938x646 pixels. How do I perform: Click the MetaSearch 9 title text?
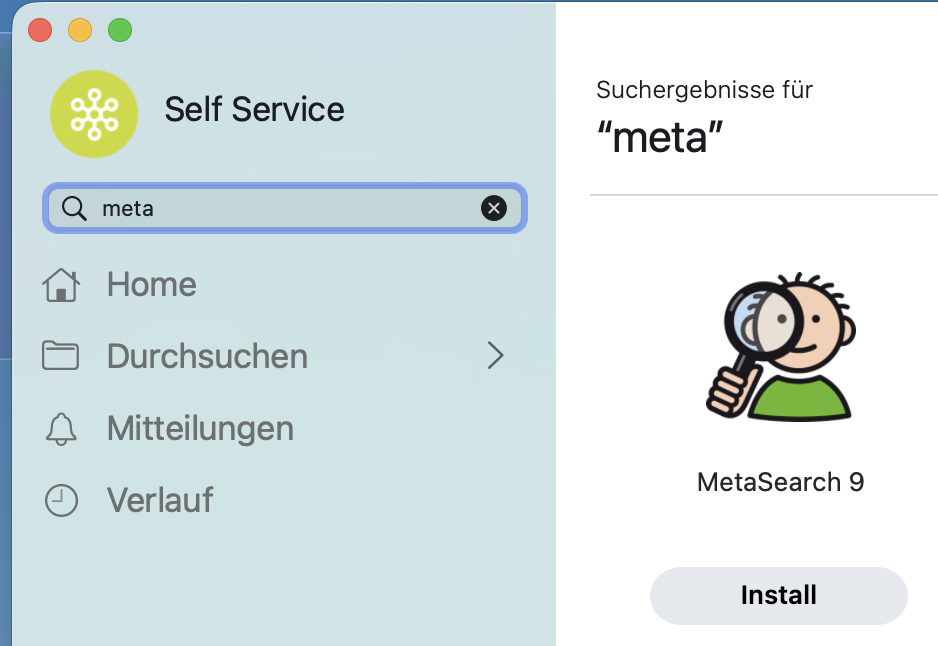pos(780,482)
